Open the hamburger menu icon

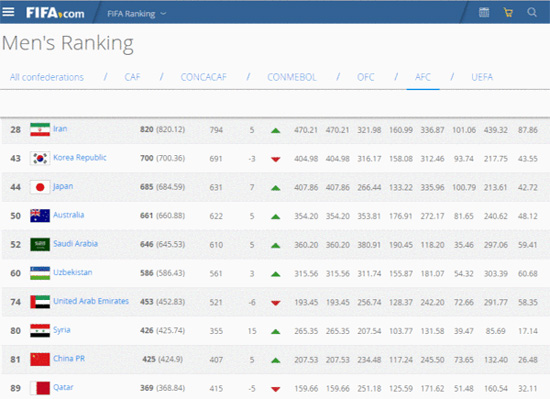8,12
